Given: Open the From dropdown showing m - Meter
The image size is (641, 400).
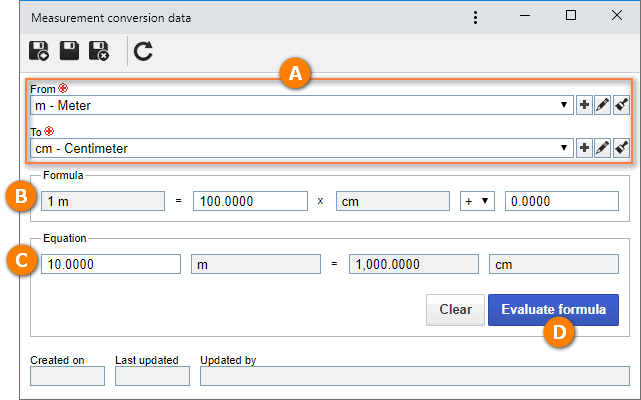Looking at the screenshot, I should 302,105.
